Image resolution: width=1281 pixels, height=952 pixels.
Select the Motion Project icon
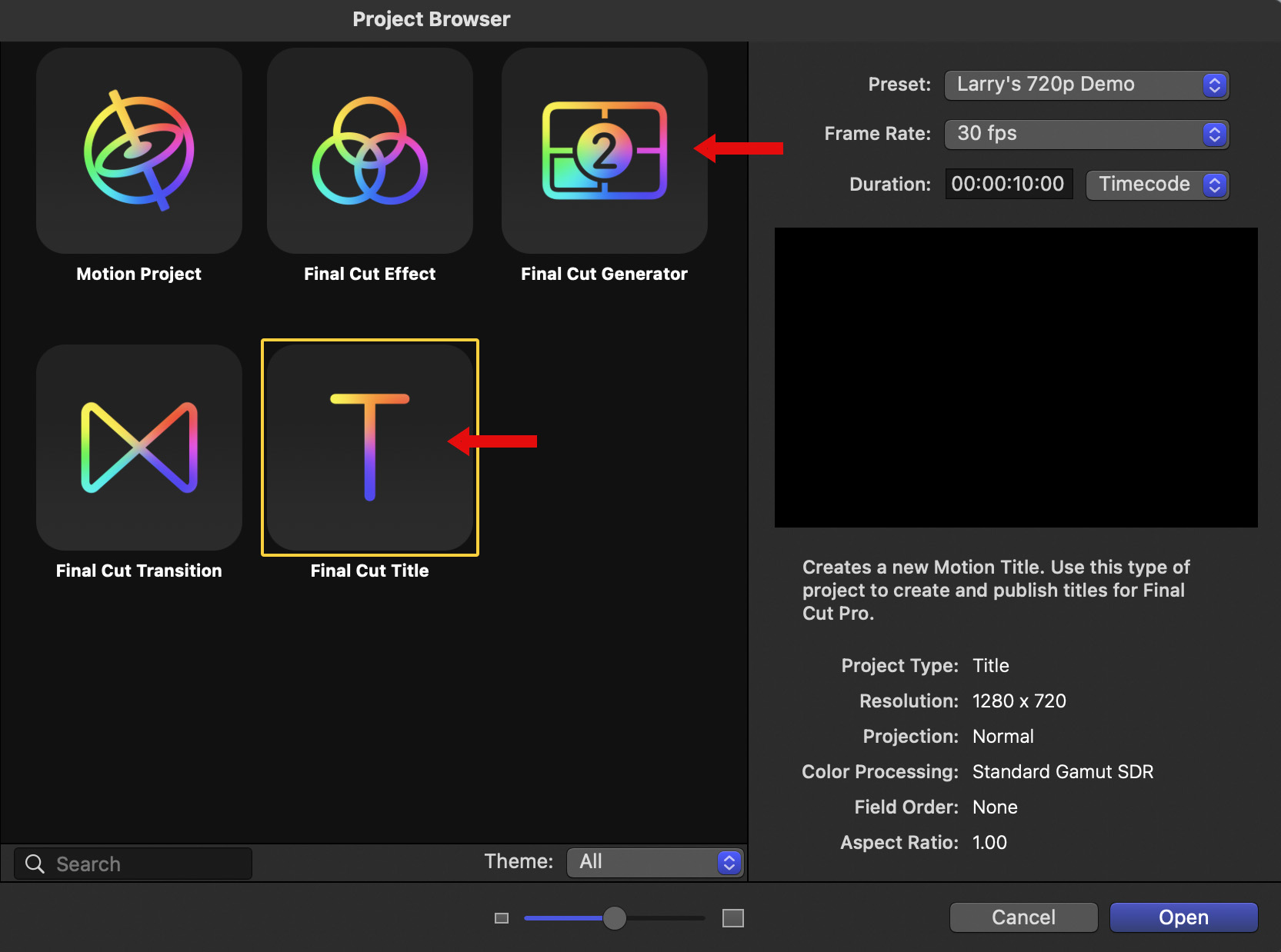coord(139,151)
